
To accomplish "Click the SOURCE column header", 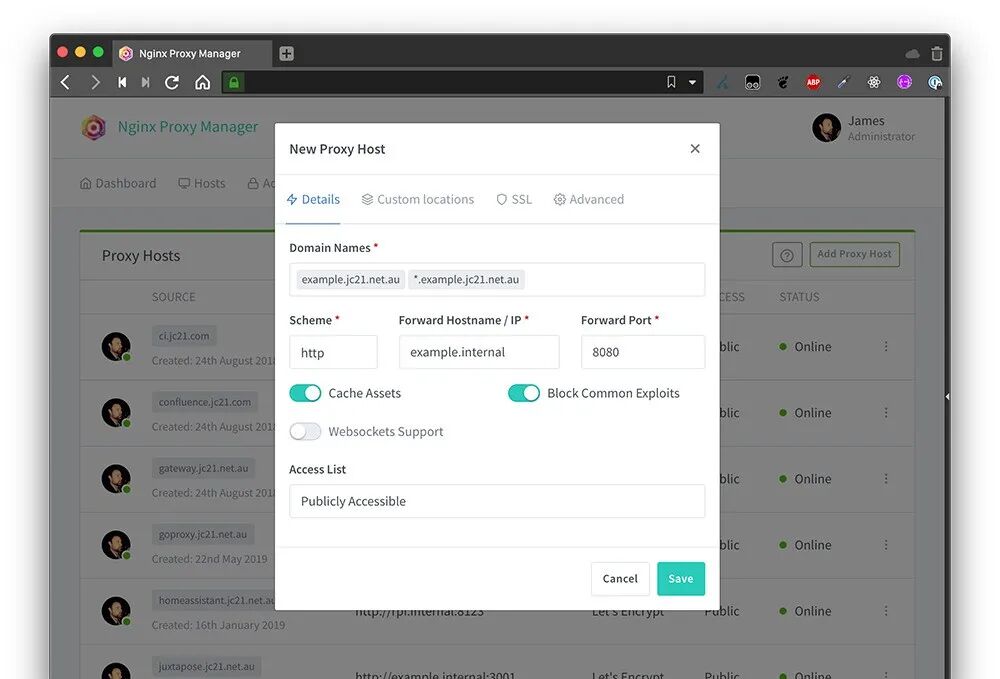I will 173,297.
